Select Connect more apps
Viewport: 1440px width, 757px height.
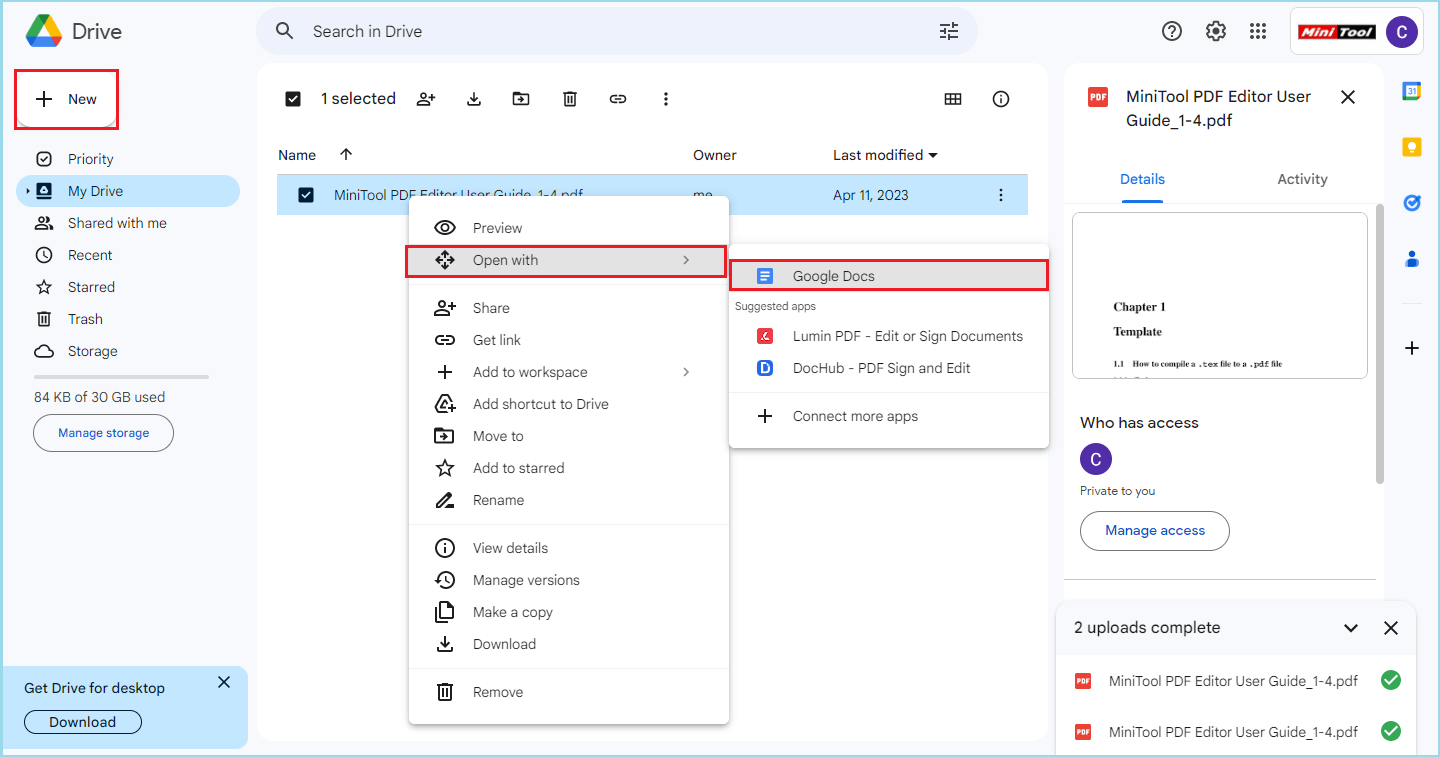pyautogui.click(x=888, y=416)
